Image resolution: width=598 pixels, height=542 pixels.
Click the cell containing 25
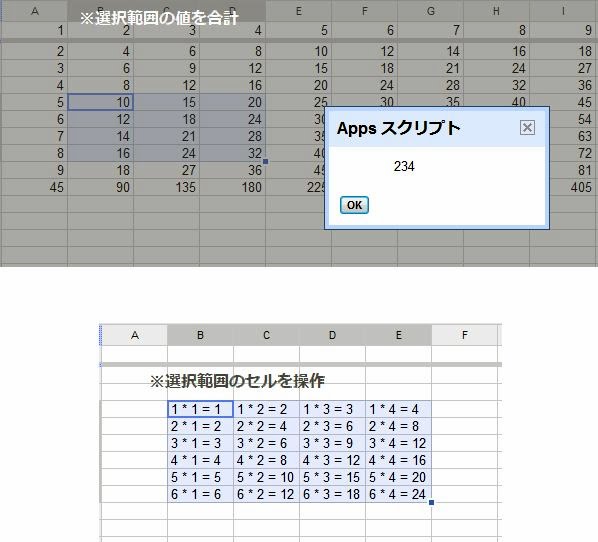pos(299,102)
